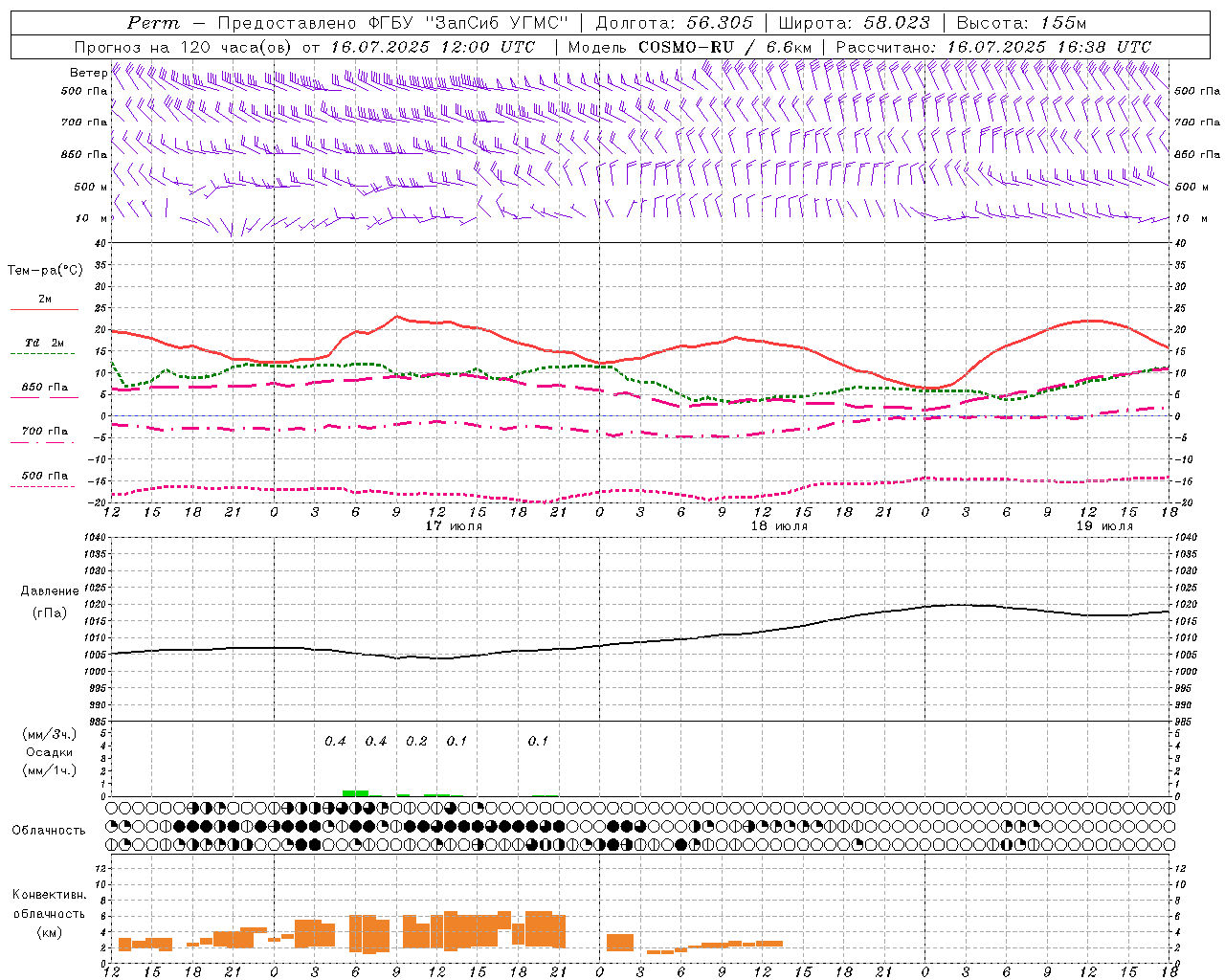Click the Высота: 155м elevation text
The height and width of the screenshot is (980, 1225).
click(1021, 23)
